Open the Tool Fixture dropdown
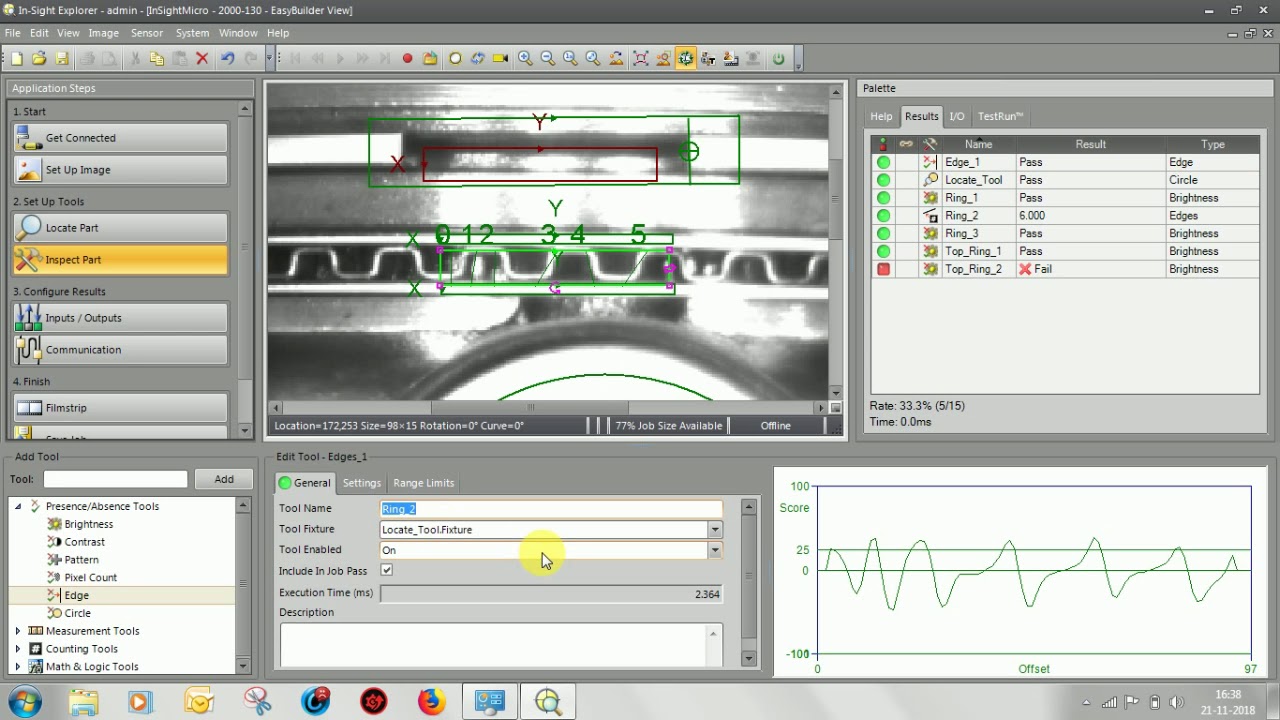Image resolution: width=1280 pixels, height=720 pixels. (x=714, y=530)
